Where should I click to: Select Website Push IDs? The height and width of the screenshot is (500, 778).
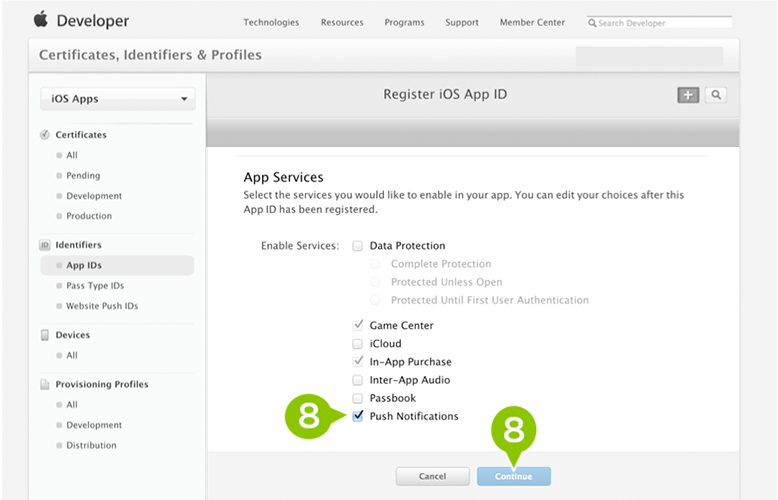pos(102,306)
